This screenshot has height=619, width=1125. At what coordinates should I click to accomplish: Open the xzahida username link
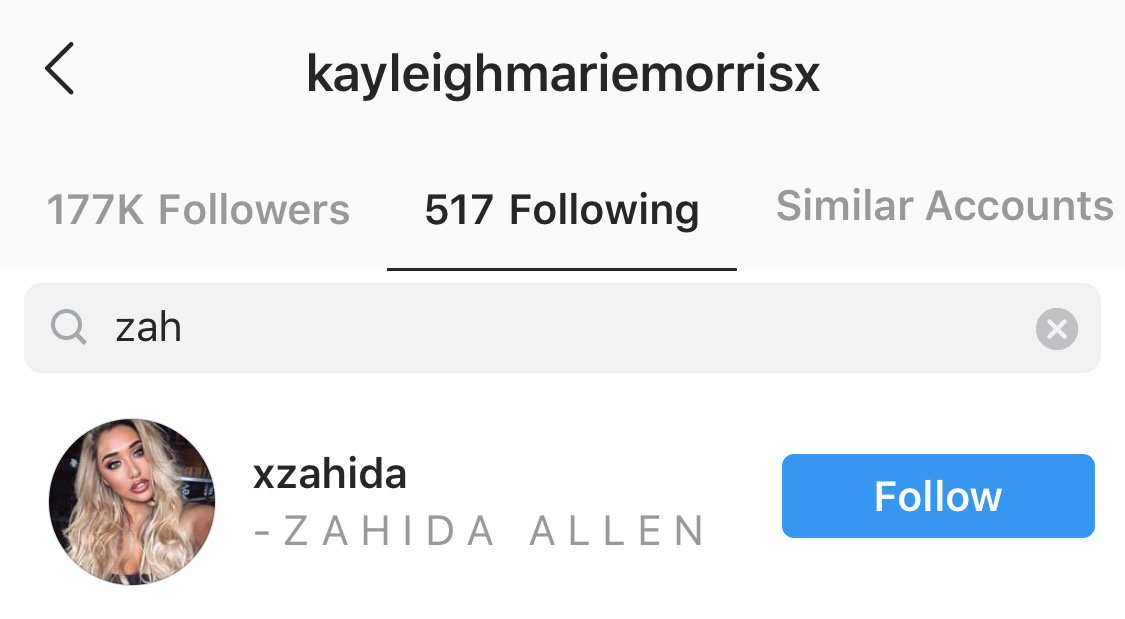(330, 474)
